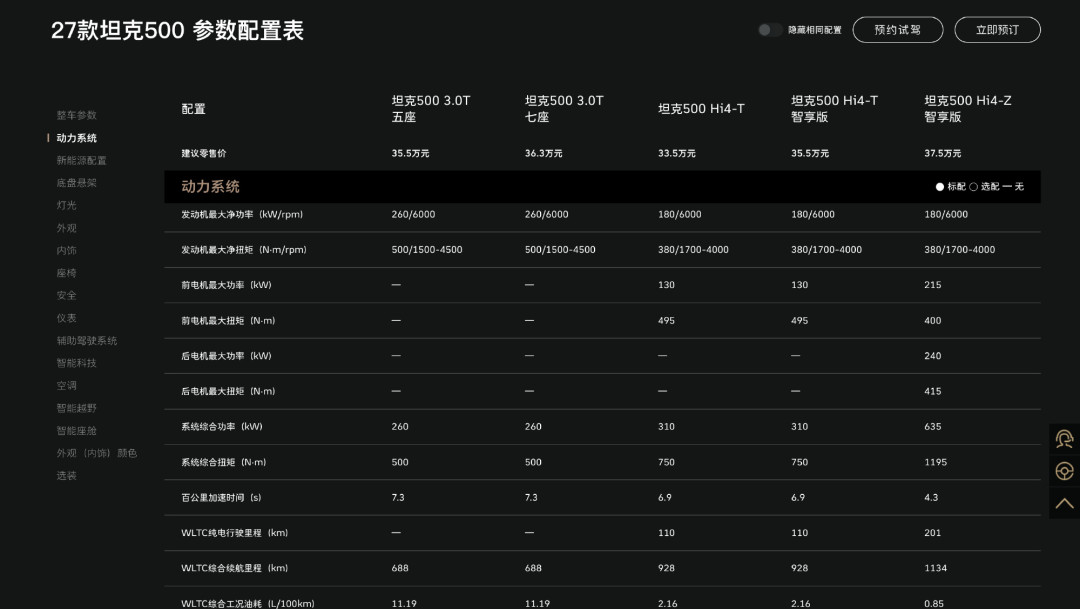Click the 发动机最大净扭矩 (N·m/rpm) row label
This screenshot has height=609, width=1080.
[244, 249]
